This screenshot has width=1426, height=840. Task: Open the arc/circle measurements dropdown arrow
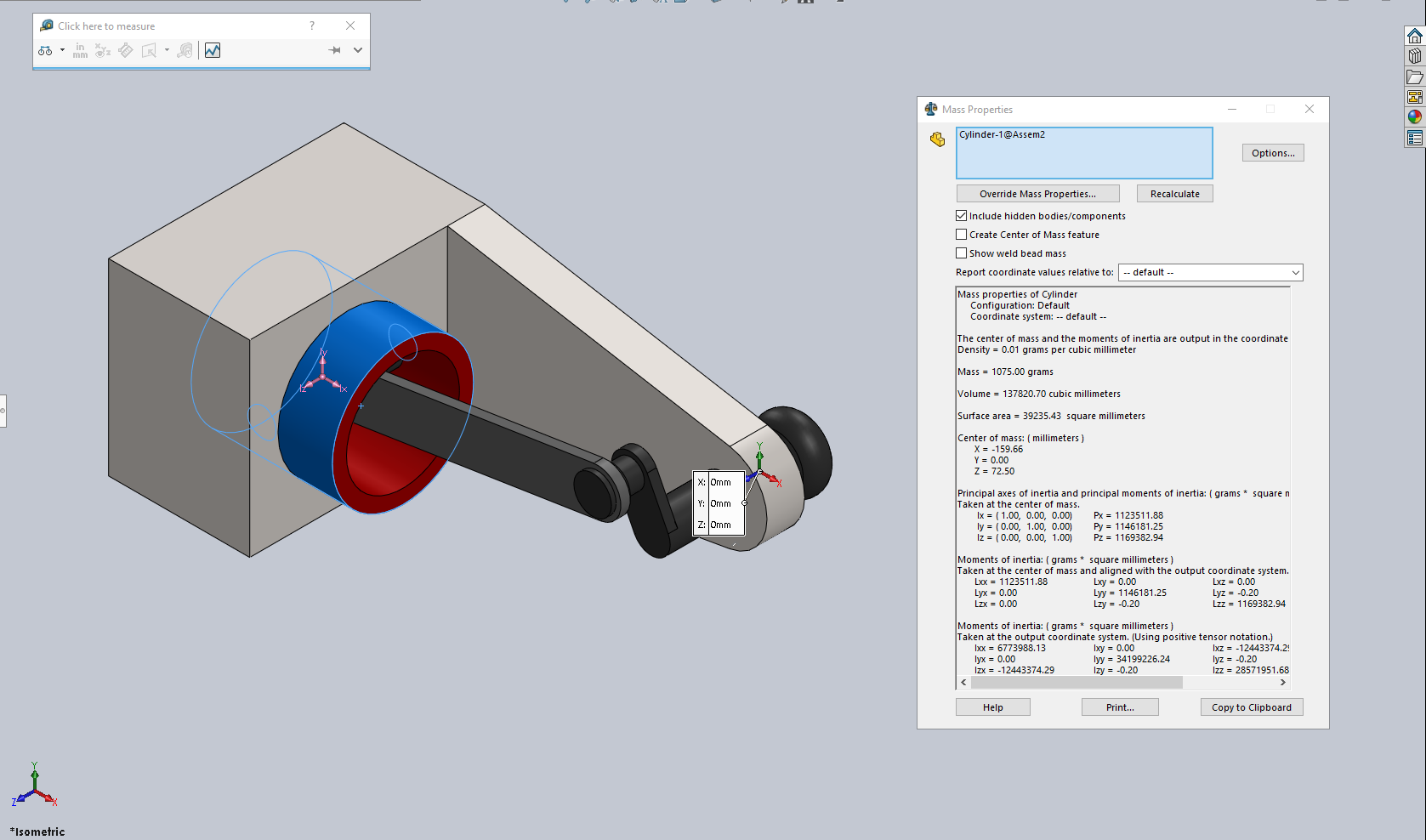click(x=62, y=50)
